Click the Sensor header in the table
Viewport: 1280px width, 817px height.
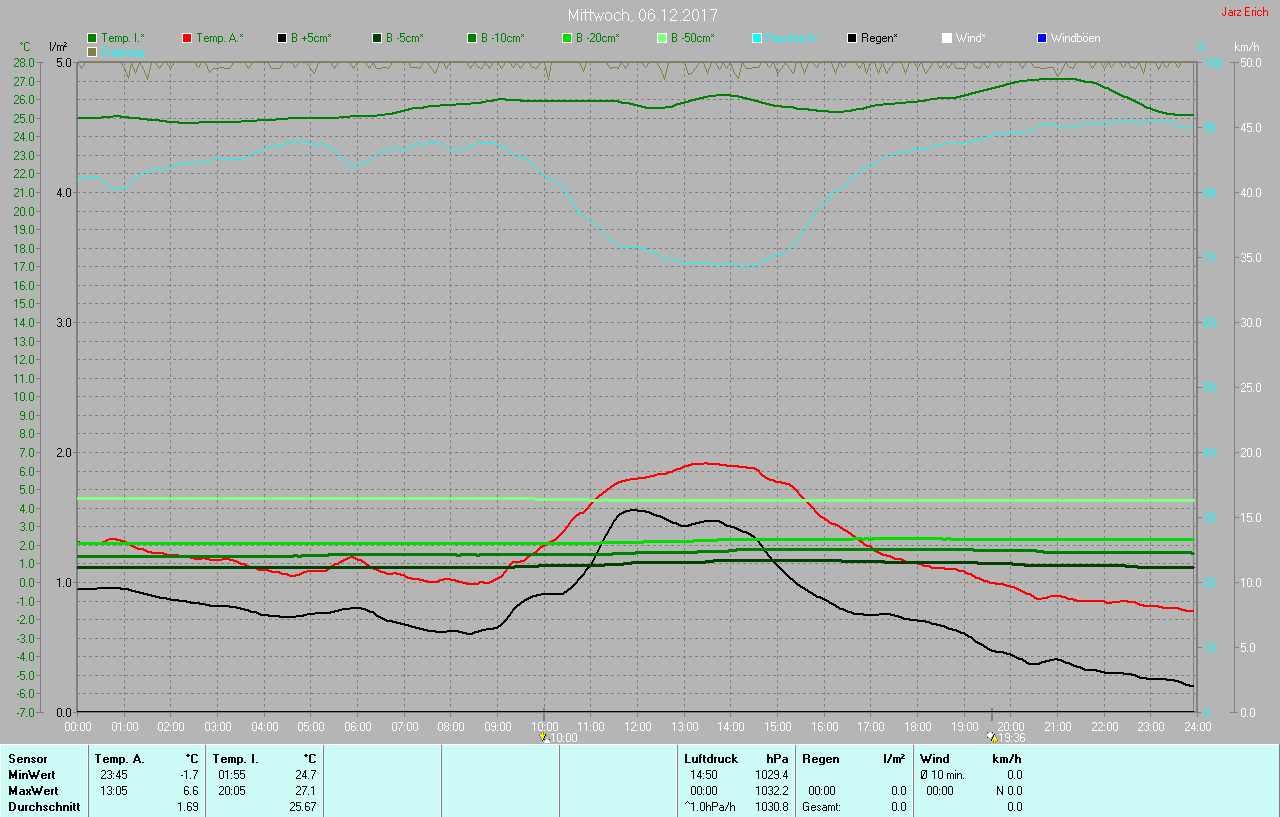point(28,759)
